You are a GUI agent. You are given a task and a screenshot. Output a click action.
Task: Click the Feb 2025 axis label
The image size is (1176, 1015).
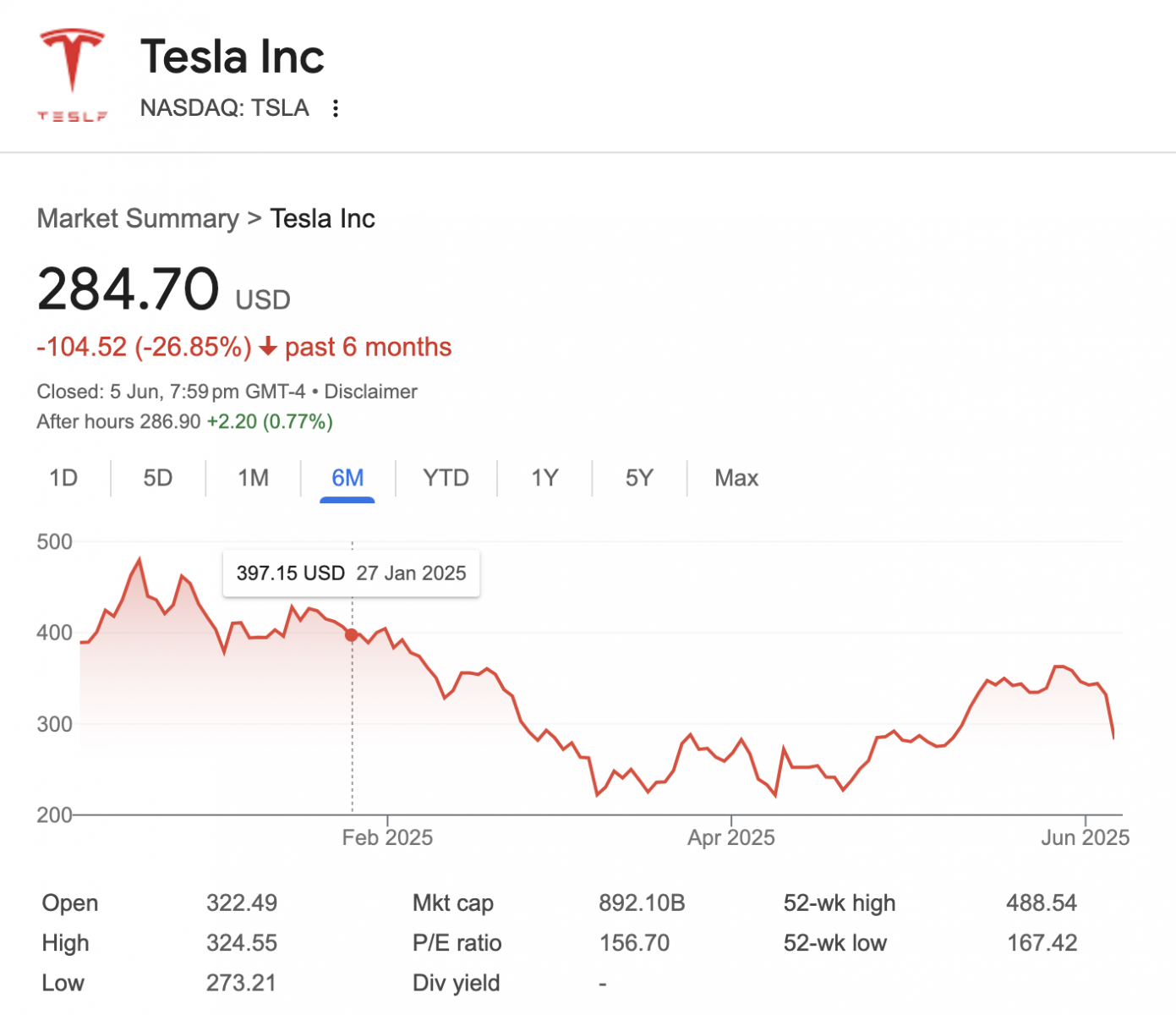pyautogui.click(x=387, y=837)
